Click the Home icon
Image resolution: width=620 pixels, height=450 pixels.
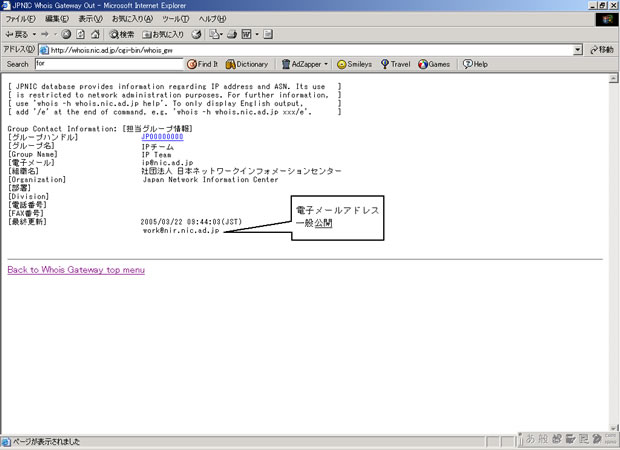(95, 34)
